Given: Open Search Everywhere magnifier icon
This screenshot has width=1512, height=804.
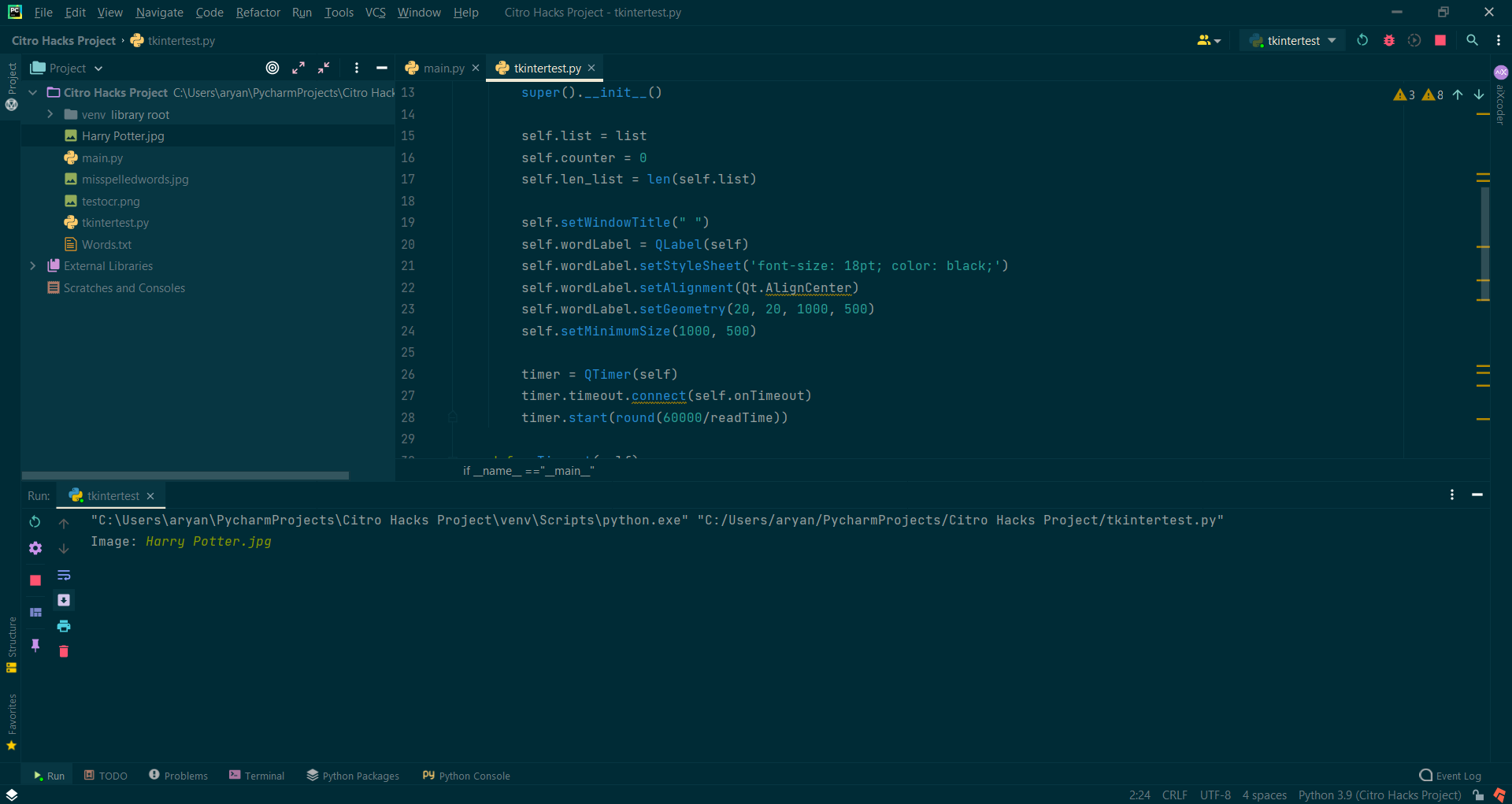Looking at the screenshot, I should pyautogui.click(x=1472, y=40).
